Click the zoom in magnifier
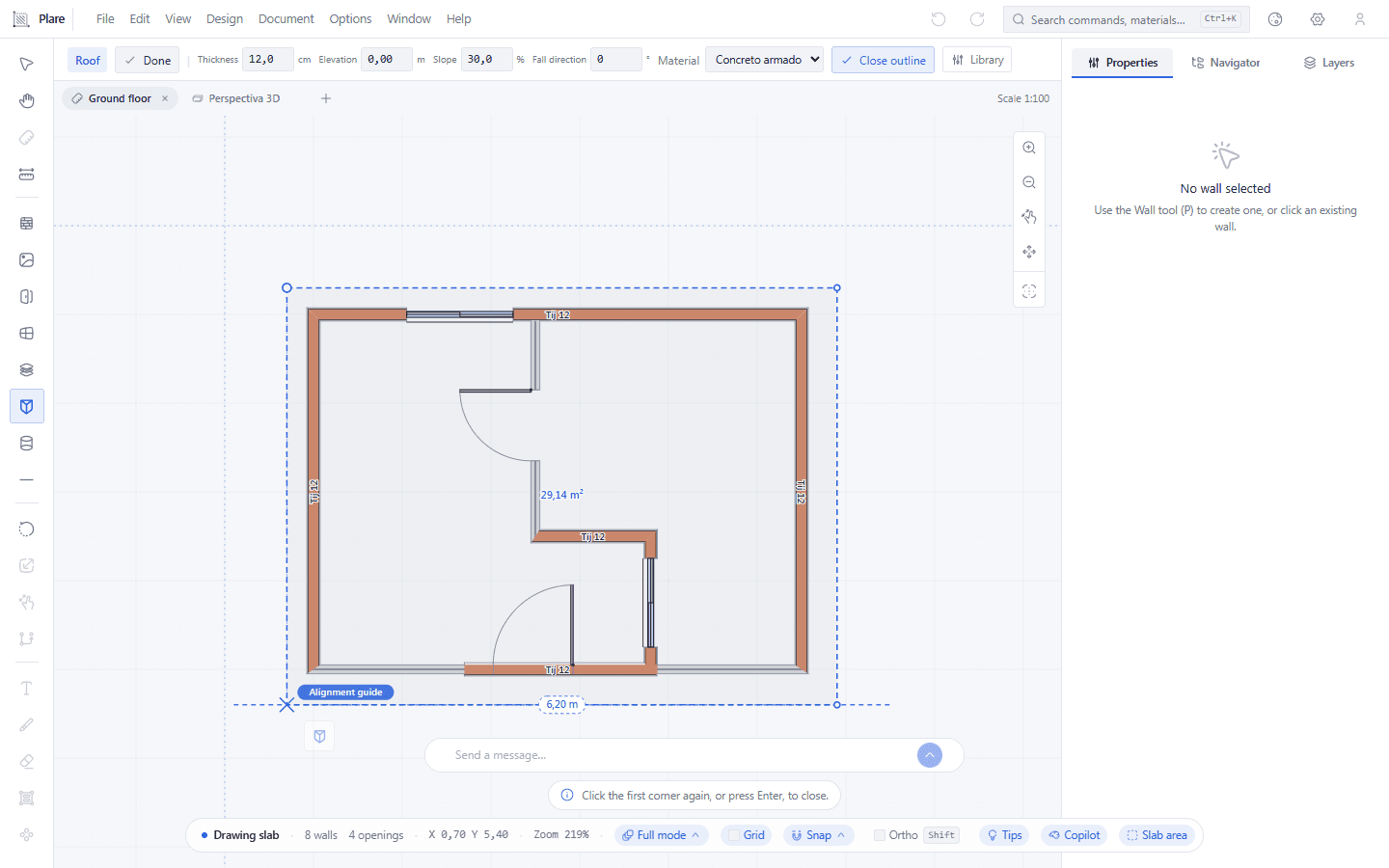Viewport: 1389px width, 868px height. pyautogui.click(x=1029, y=148)
